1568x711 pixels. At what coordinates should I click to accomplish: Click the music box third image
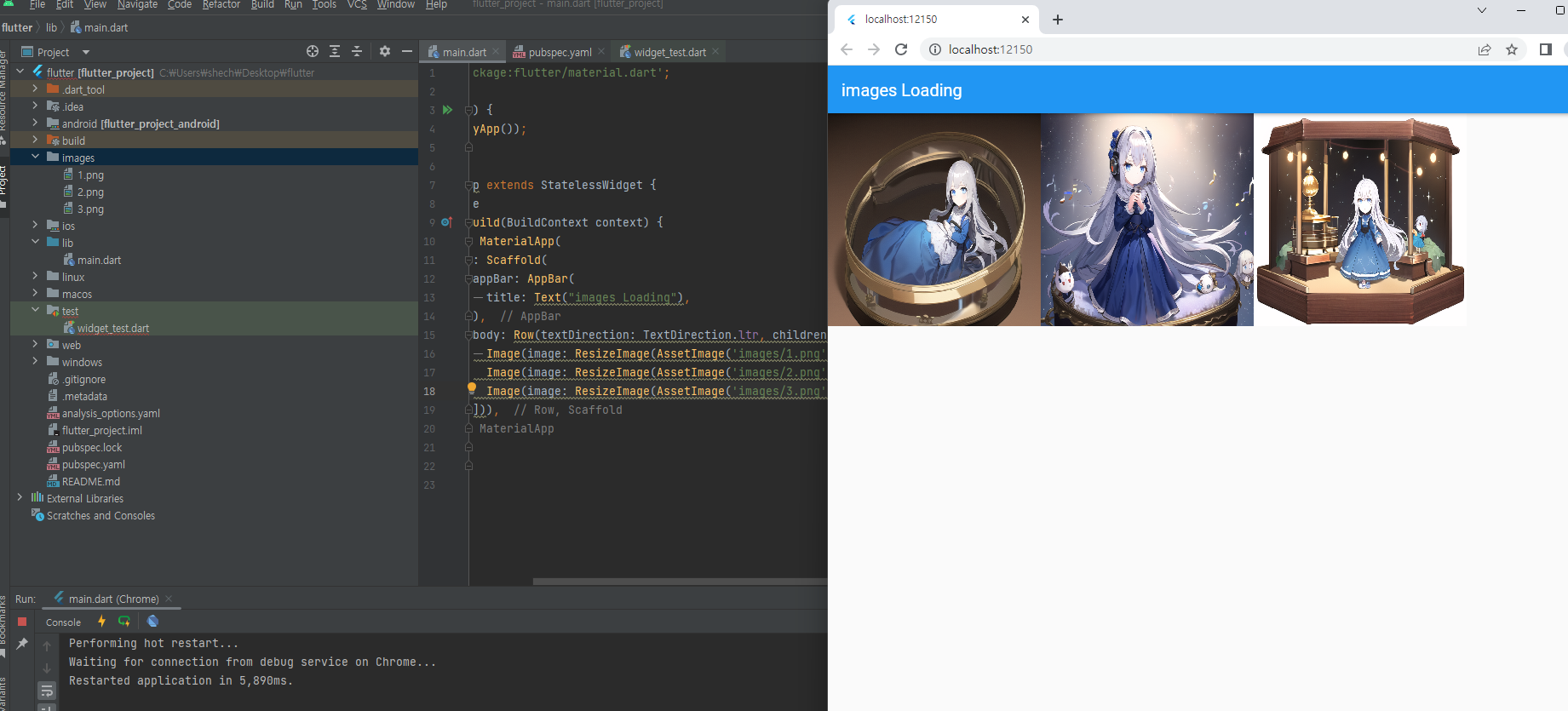(1360, 220)
